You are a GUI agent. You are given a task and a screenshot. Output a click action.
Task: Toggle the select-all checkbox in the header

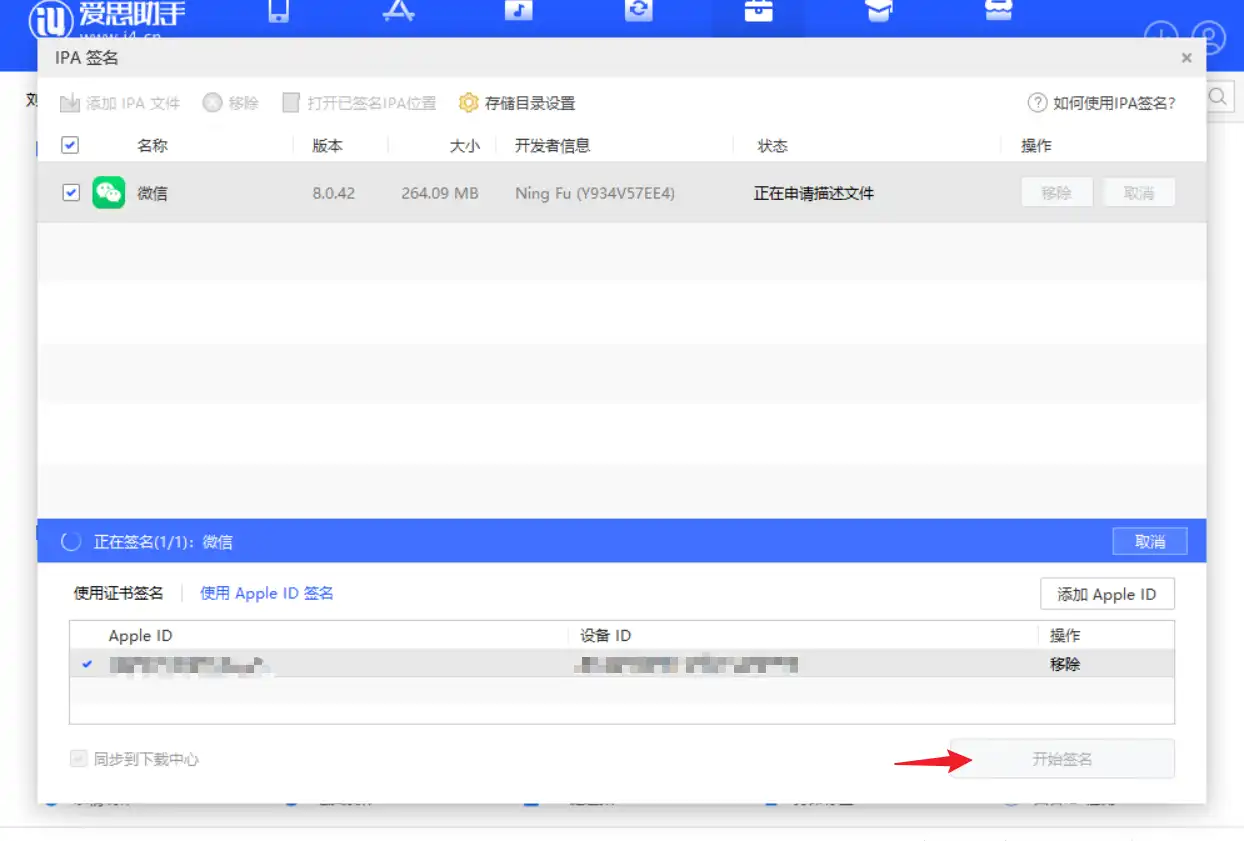[x=70, y=146]
